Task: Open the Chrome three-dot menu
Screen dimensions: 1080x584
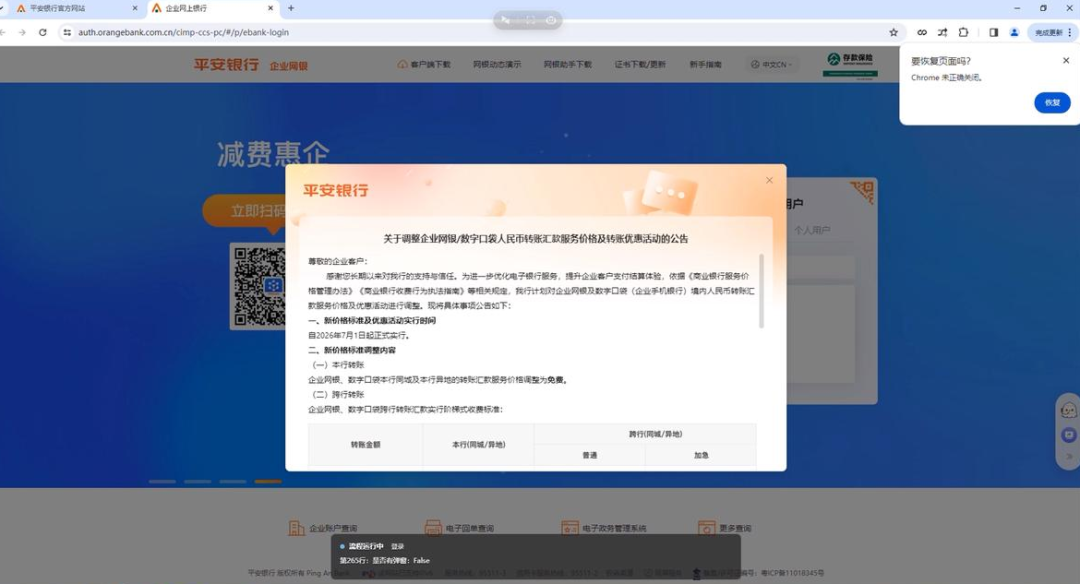Action: click(1070, 32)
